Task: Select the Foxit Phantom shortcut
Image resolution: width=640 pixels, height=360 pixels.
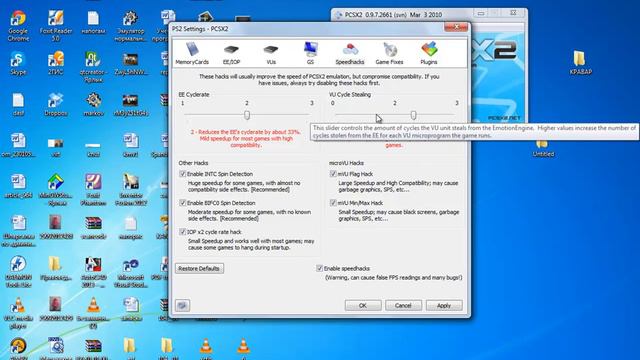Action: pyautogui.click(x=93, y=190)
